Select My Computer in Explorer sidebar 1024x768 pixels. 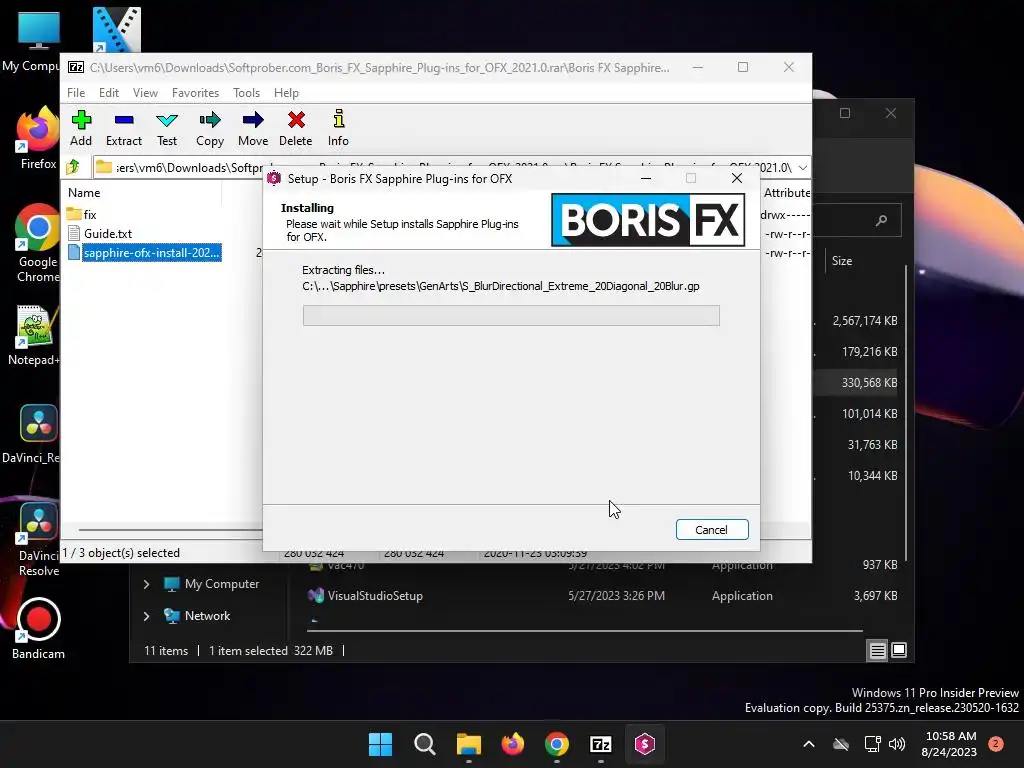pyautogui.click(x=212, y=584)
